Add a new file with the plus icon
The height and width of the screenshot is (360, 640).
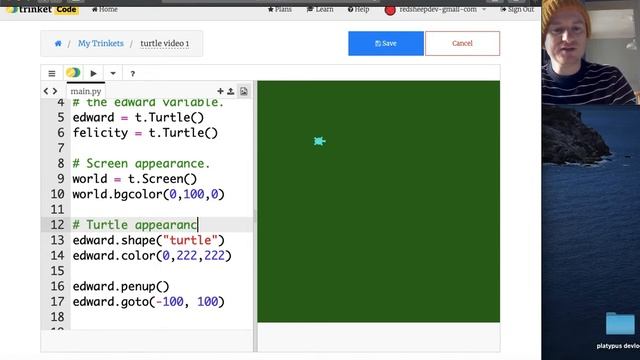point(220,91)
